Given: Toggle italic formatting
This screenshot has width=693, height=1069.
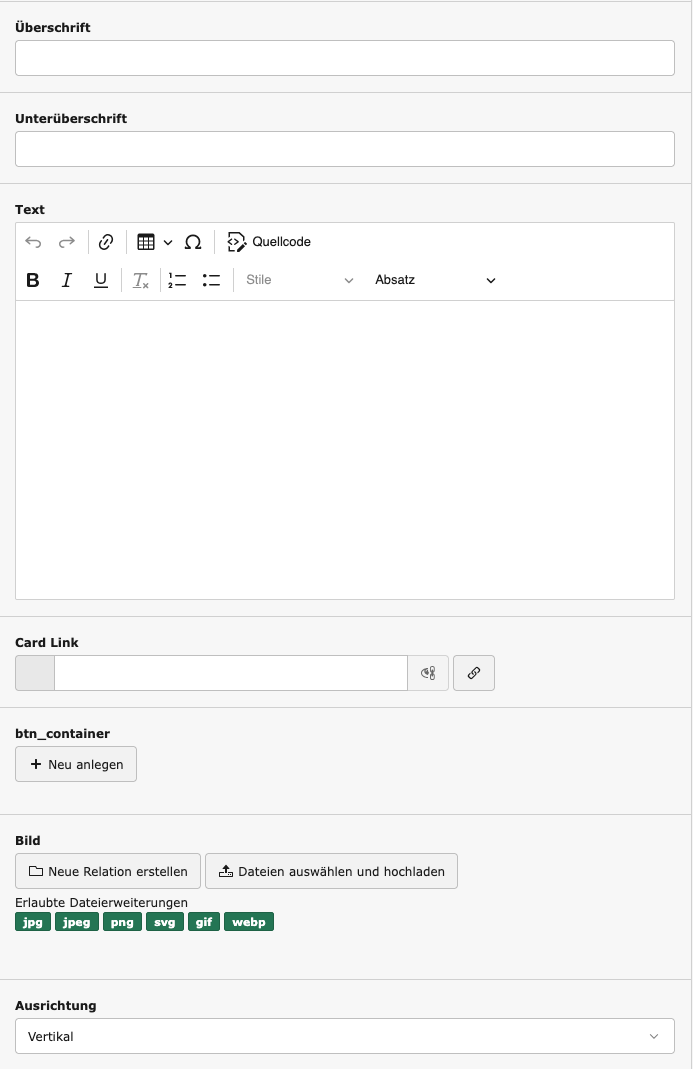Looking at the screenshot, I should 67,280.
